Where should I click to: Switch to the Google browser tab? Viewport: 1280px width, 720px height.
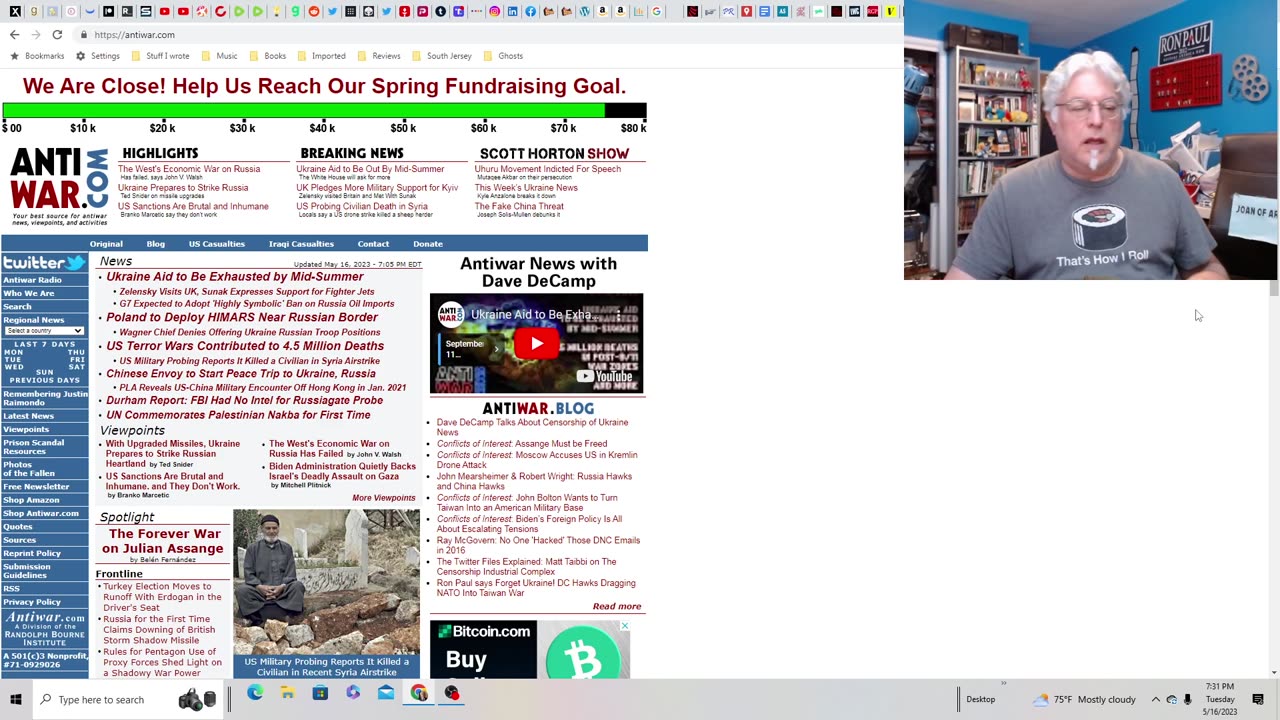(x=656, y=11)
